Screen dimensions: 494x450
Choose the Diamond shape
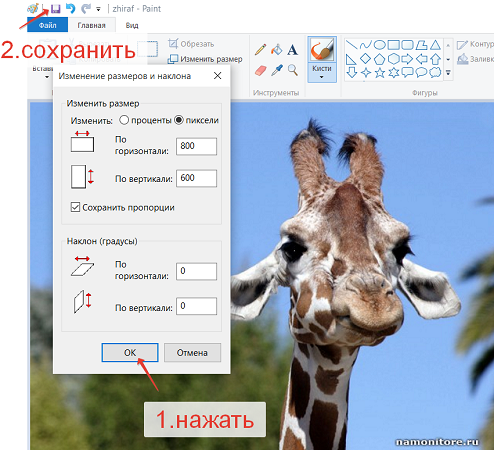click(x=366, y=59)
